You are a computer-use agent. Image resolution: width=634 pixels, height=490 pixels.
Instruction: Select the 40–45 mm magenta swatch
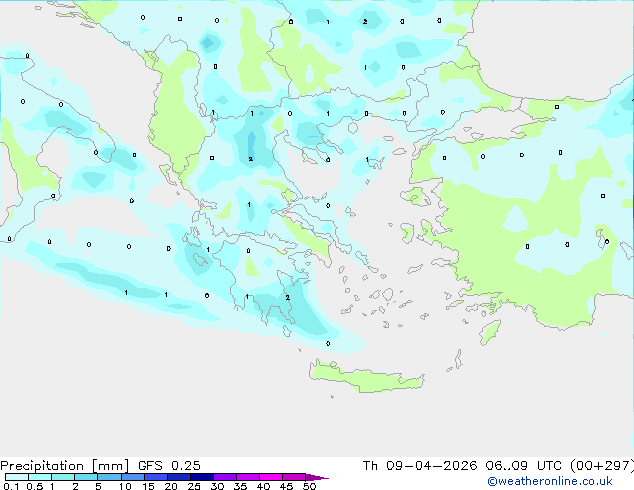(271, 477)
